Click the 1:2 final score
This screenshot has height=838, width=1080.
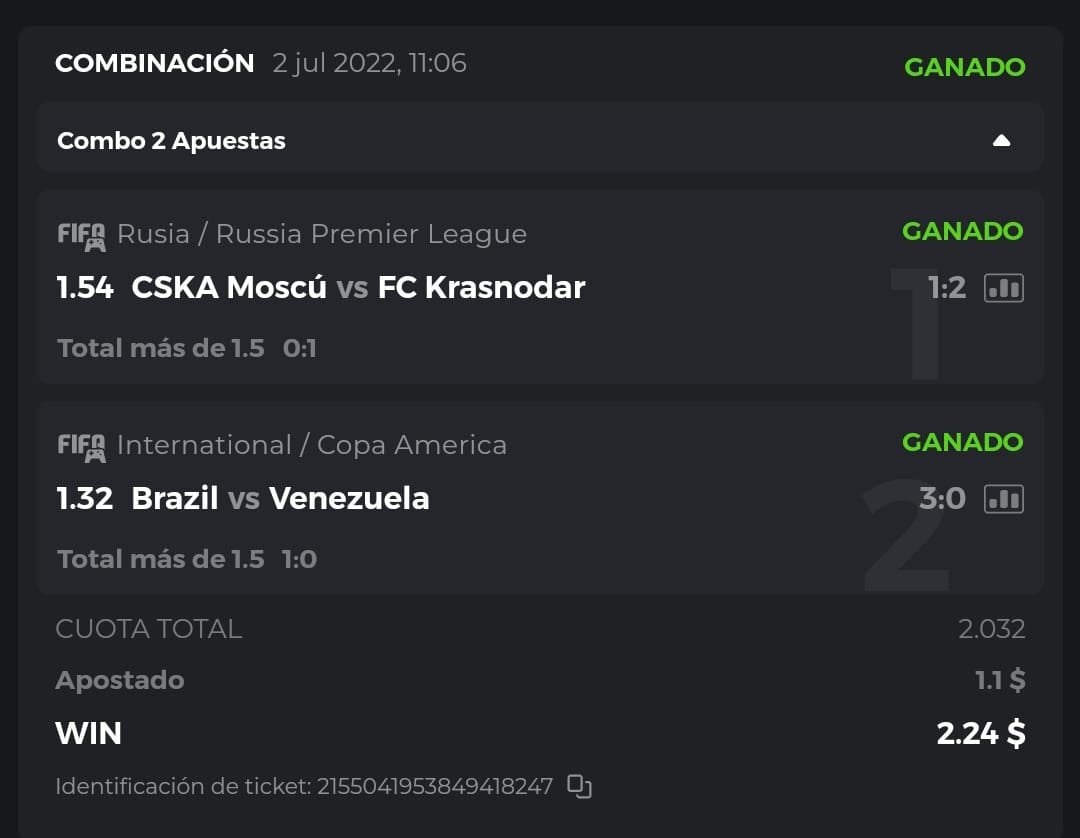946,288
